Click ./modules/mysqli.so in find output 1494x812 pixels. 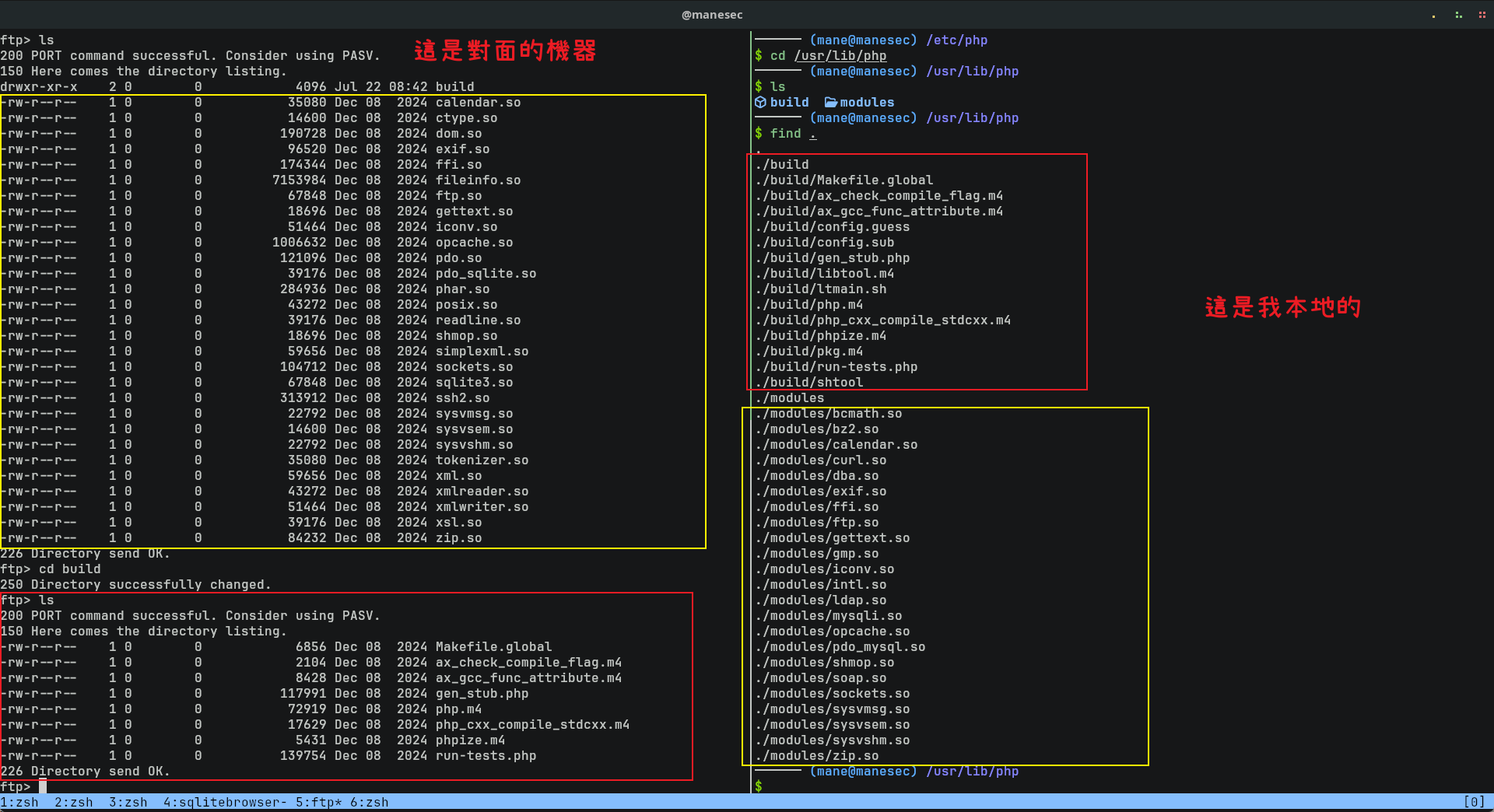pyautogui.click(x=828, y=615)
